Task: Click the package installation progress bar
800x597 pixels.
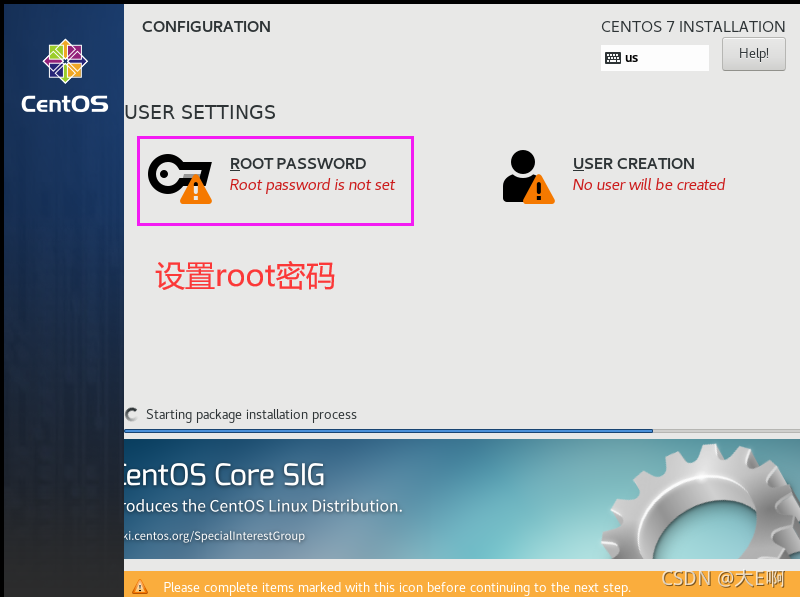Action: (x=462, y=431)
